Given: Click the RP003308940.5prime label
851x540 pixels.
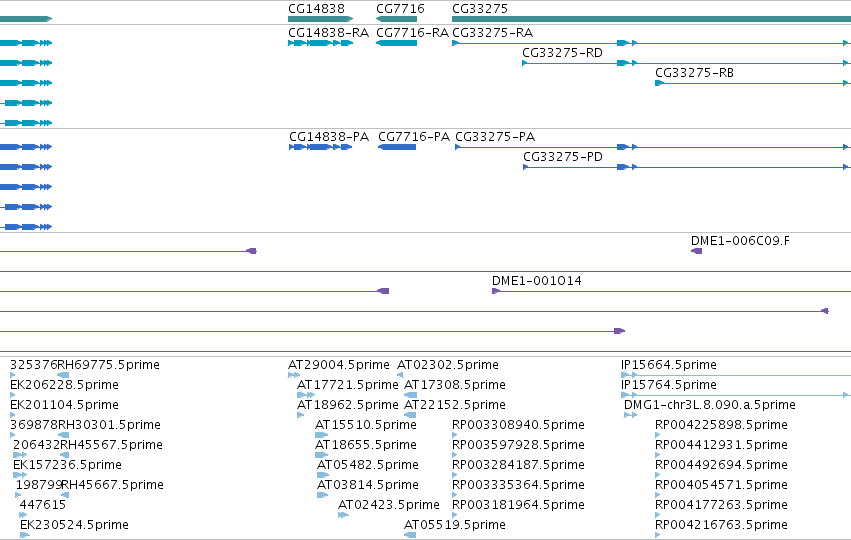Looking at the screenshot, I should click(518, 425).
